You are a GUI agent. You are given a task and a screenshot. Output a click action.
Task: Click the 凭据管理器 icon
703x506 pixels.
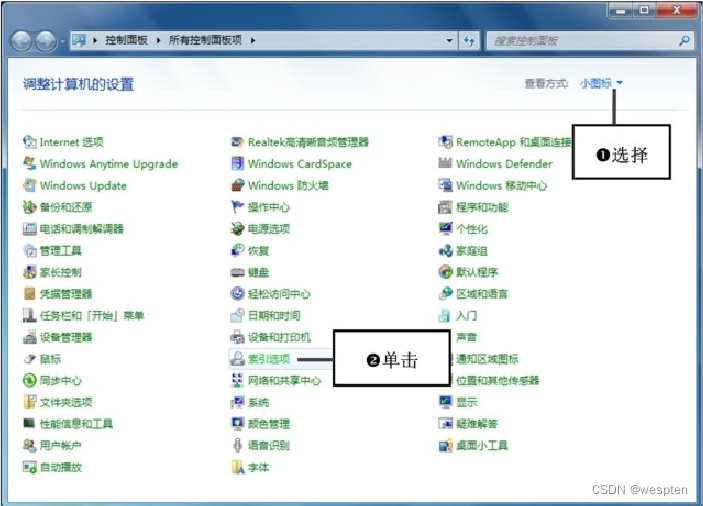(x=30, y=294)
